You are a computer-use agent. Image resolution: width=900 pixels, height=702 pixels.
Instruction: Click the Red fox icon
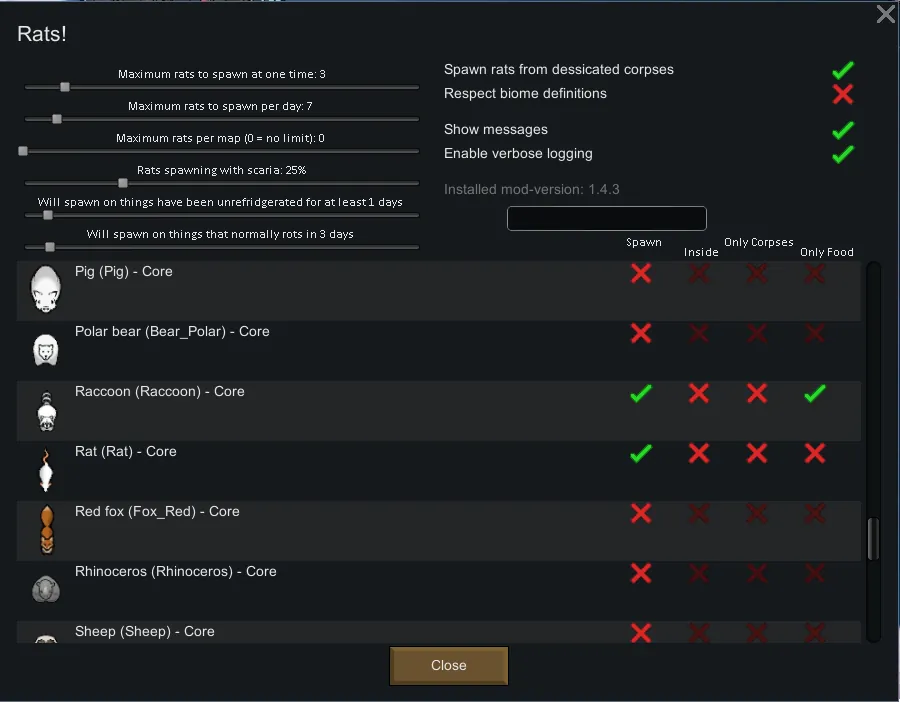[x=45, y=530]
